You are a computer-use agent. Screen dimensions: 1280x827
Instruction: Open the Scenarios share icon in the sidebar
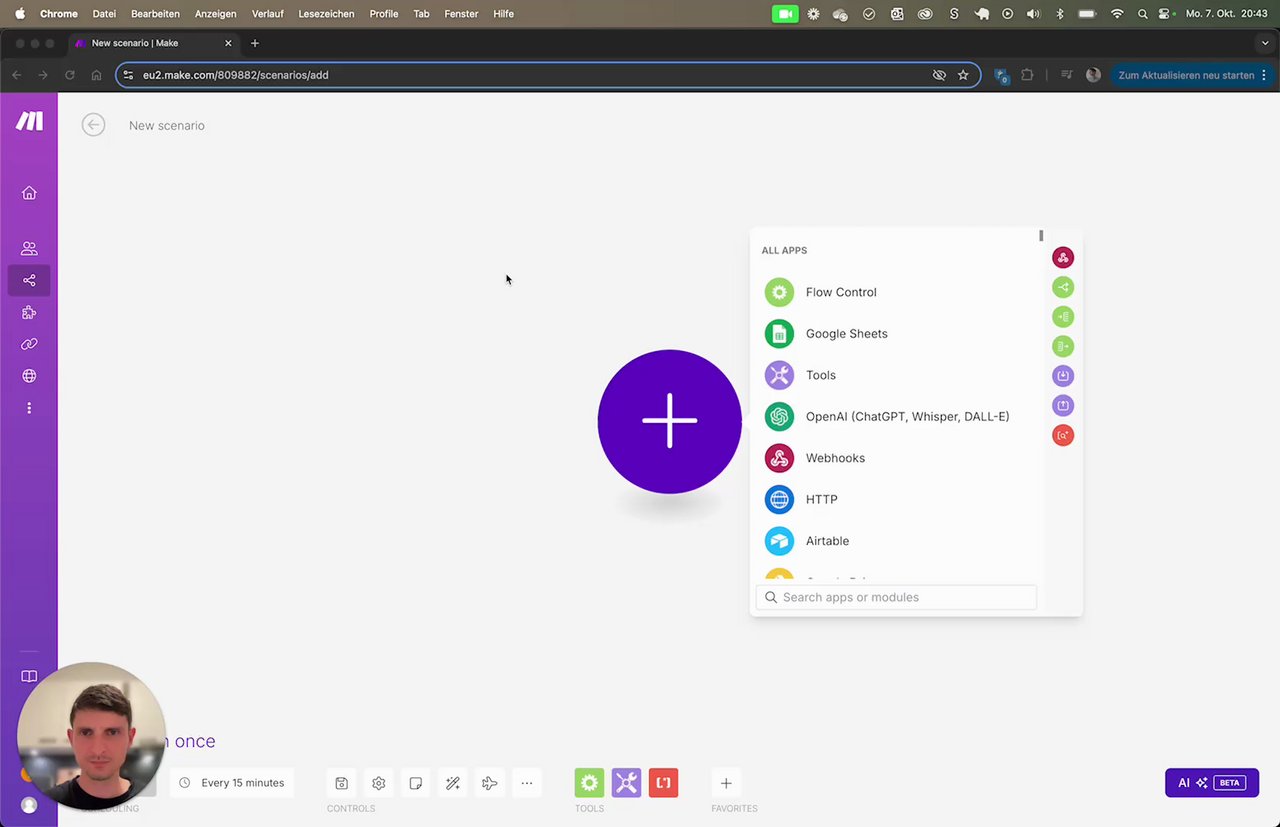(29, 280)
